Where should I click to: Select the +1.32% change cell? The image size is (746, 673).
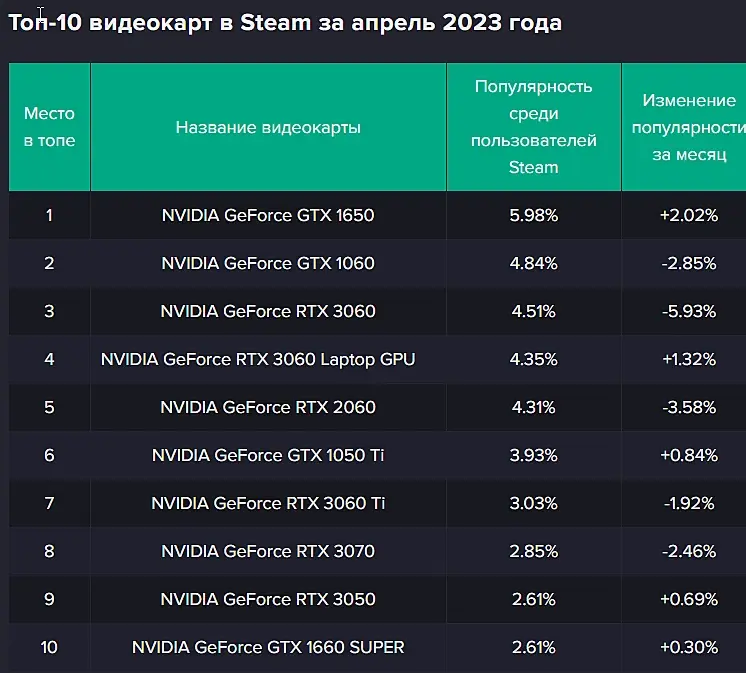689,359
